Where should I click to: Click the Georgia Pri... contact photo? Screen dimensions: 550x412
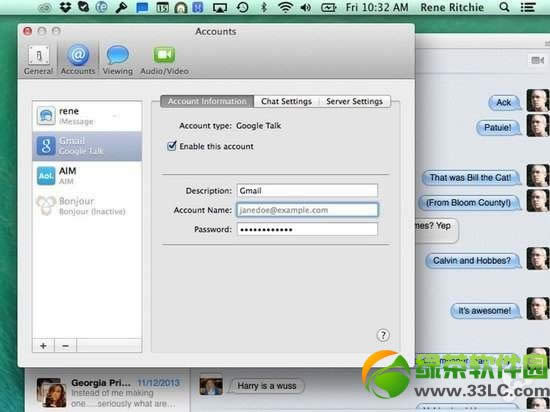pyautogui.click(x=51, y=392)
